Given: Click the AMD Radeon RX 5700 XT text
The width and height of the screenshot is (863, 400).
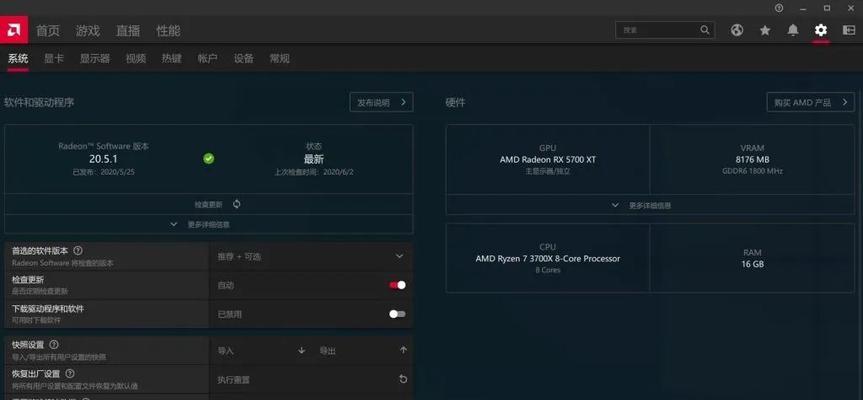Looking at the screenshot, I should pos(548,160).
